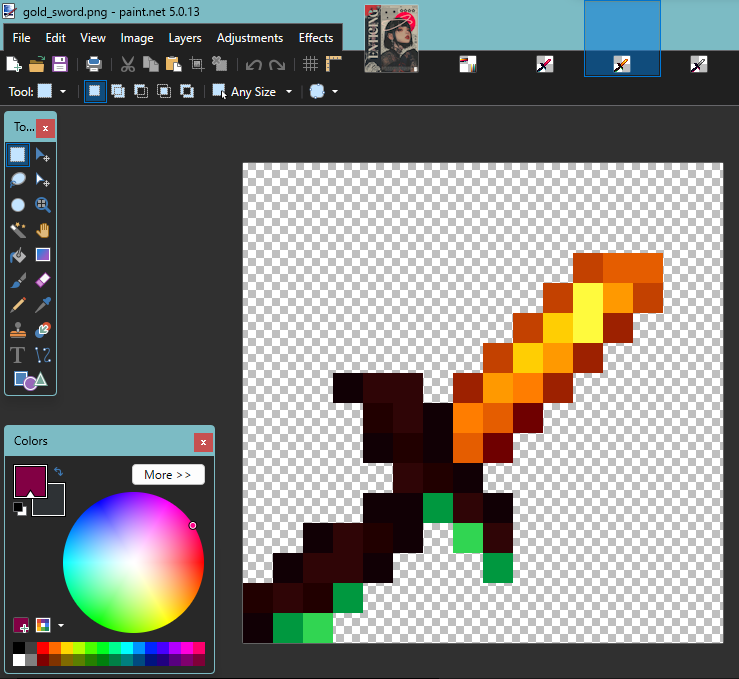Click the Crop to Selection icon
The image size is (739, 679).
[197, 64]
